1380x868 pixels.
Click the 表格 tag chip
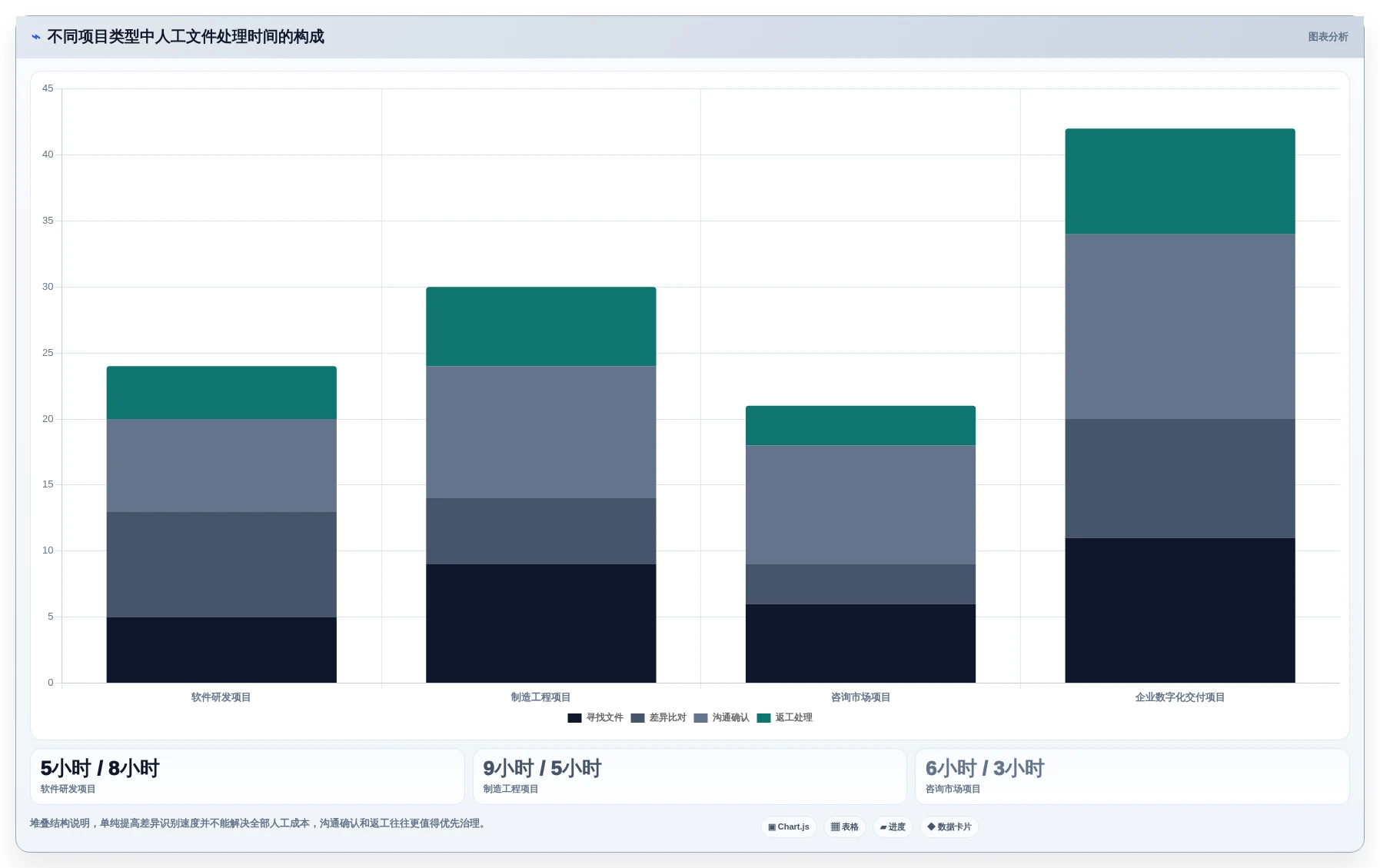(x=845, y=827)
